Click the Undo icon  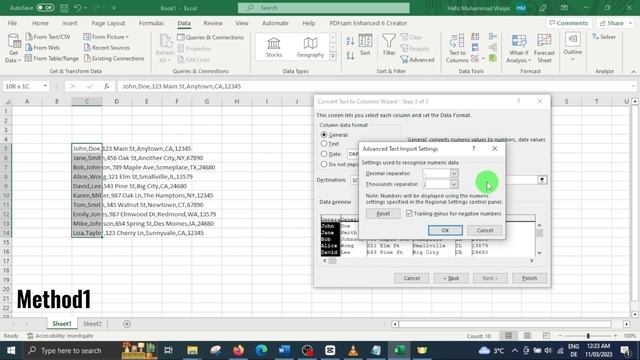78,8
